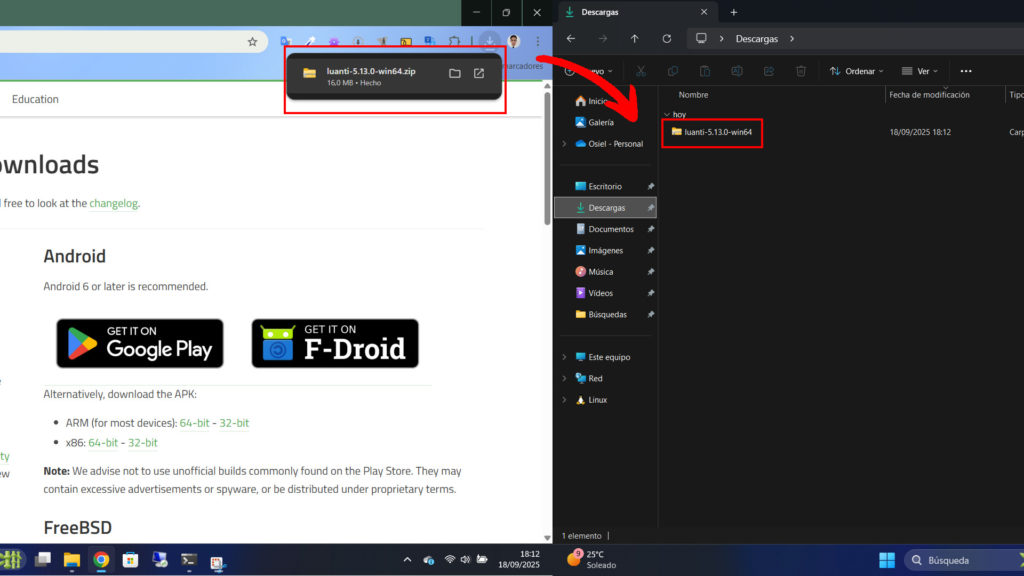
Task: Collapse the 'hoy' file group
Action: (x=667, y=114)
